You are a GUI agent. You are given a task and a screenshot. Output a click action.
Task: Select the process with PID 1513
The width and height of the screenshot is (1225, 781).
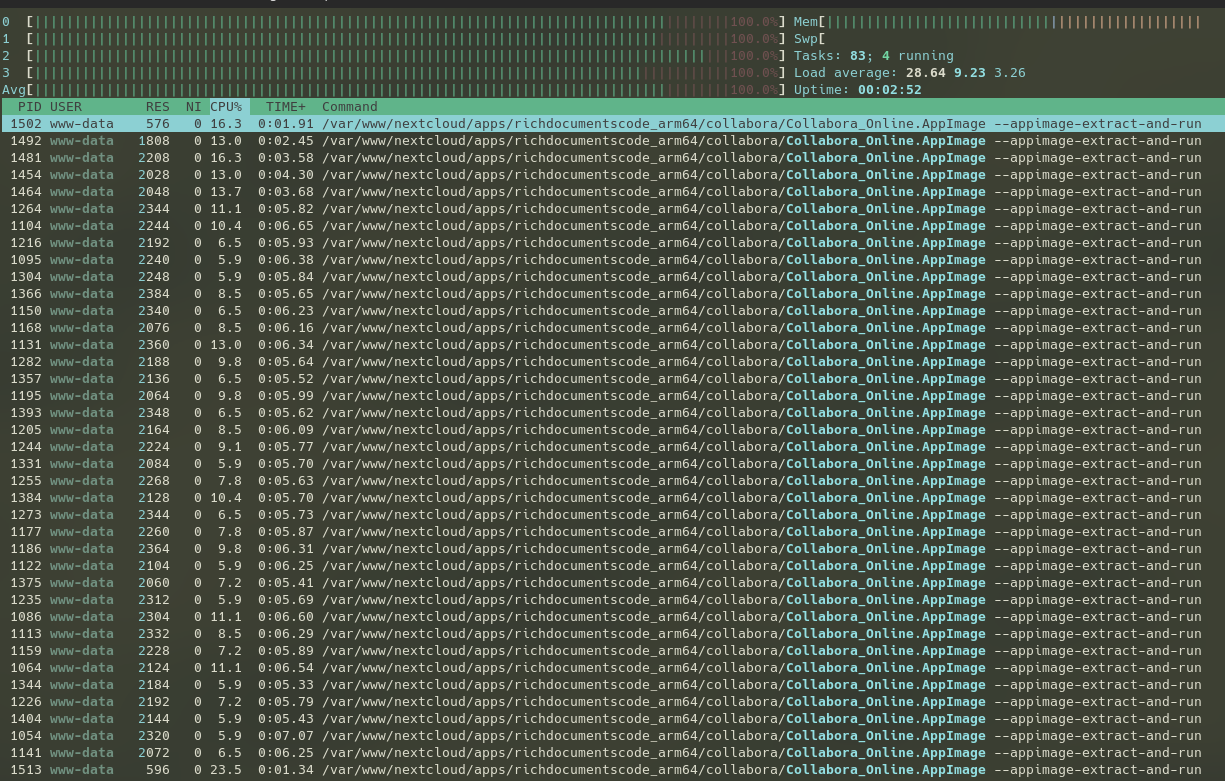[x=400, y=770]
